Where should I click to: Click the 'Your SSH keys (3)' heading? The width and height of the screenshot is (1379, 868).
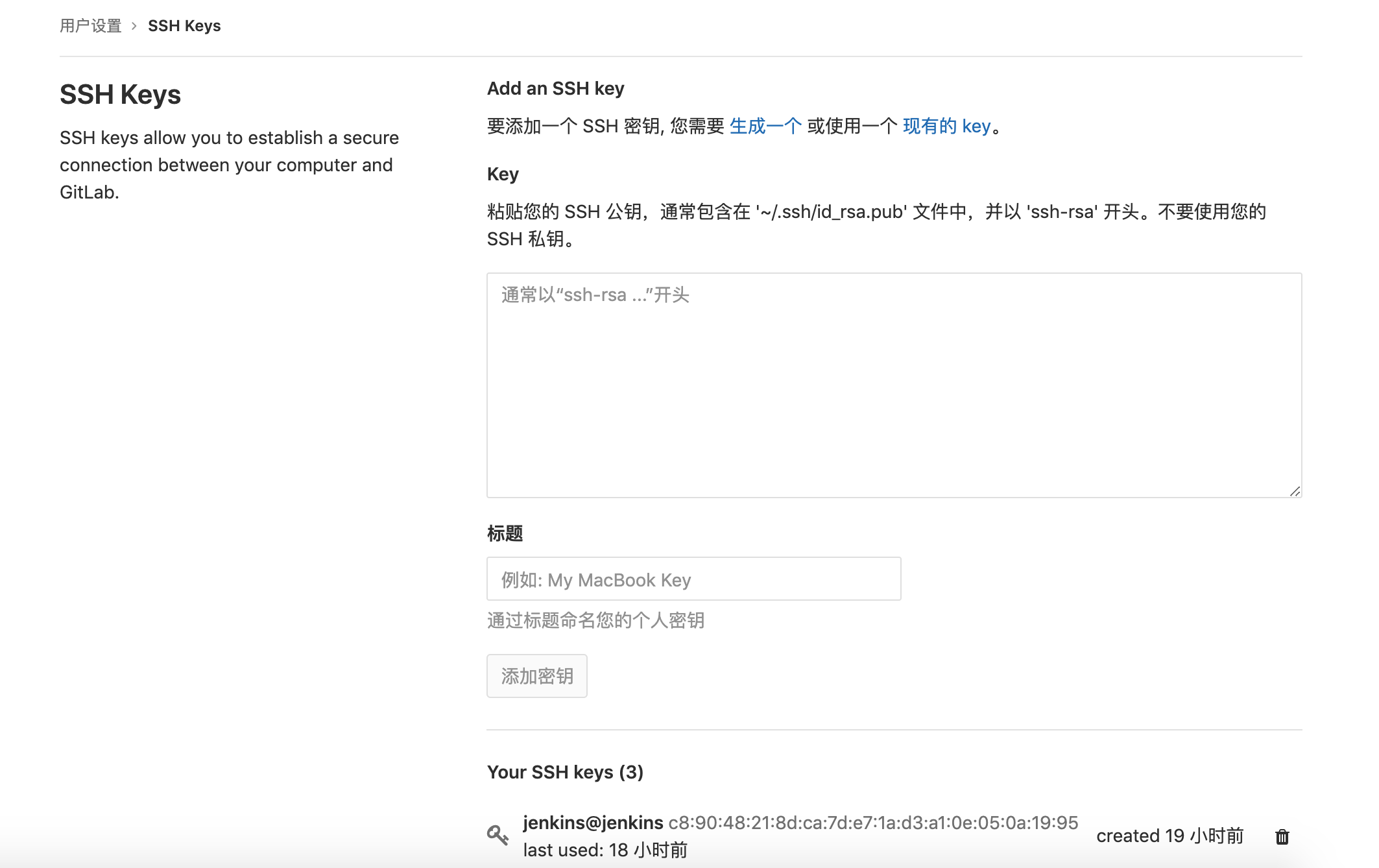pos(565,772)
